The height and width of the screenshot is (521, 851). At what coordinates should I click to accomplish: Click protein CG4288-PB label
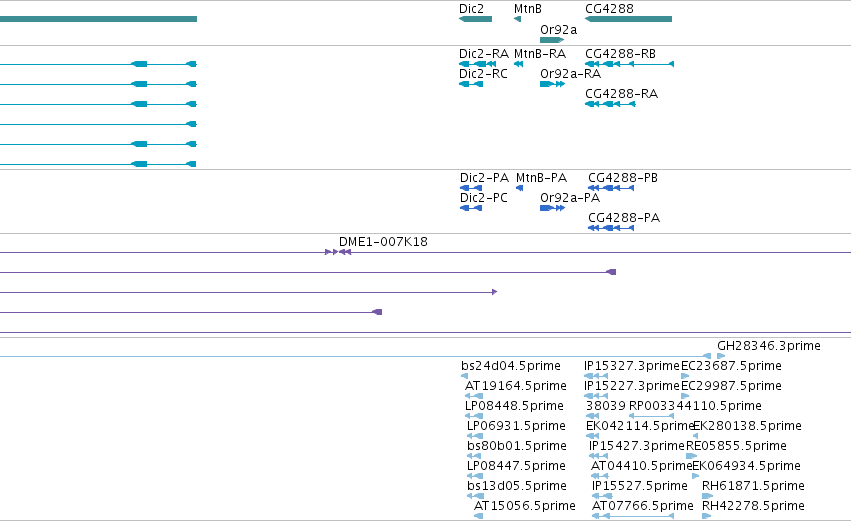pos(623,178)
